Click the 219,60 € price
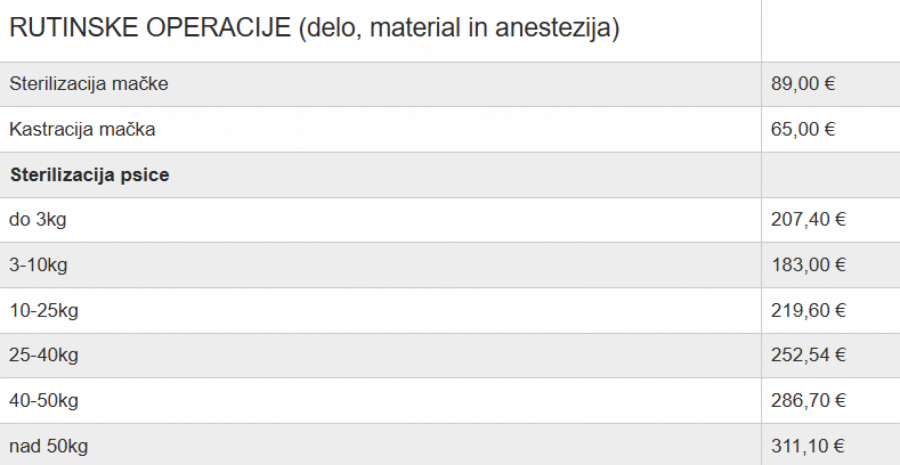Screen dimensions: 900x465 click(808, 310)
